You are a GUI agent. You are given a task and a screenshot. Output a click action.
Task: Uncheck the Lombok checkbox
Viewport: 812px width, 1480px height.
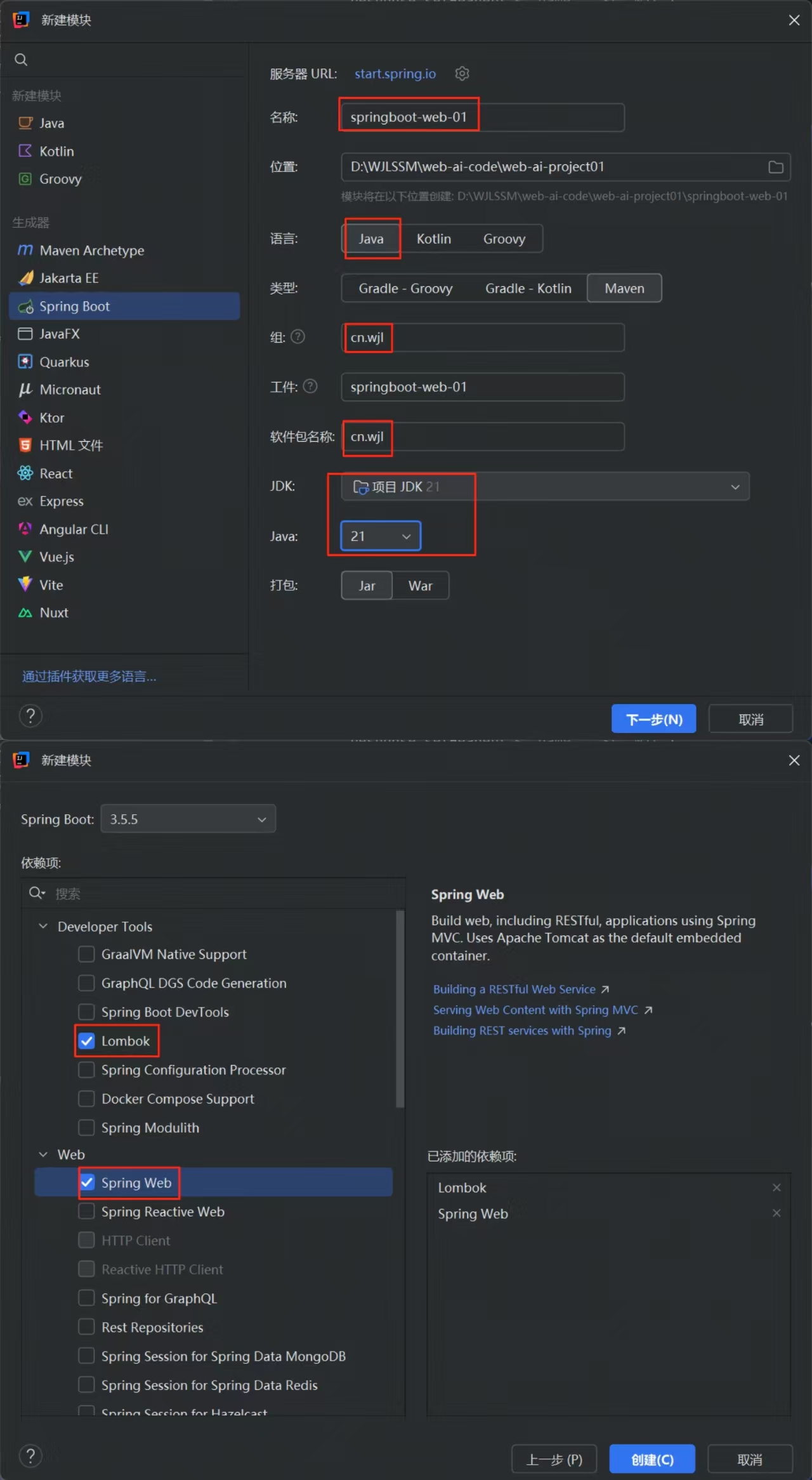pyautogui.click(x=86, y=1041)
